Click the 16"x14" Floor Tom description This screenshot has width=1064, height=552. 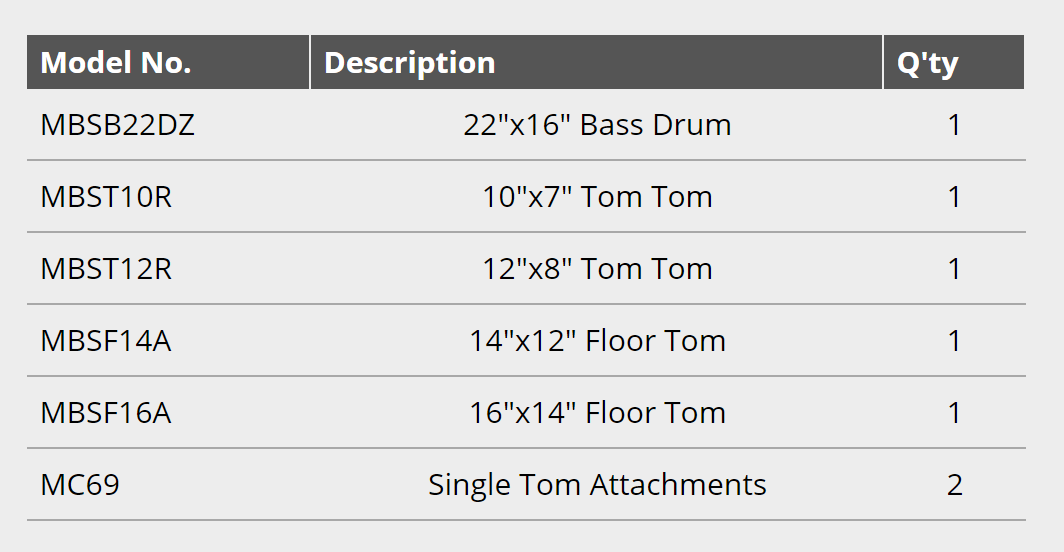[597, 413]
